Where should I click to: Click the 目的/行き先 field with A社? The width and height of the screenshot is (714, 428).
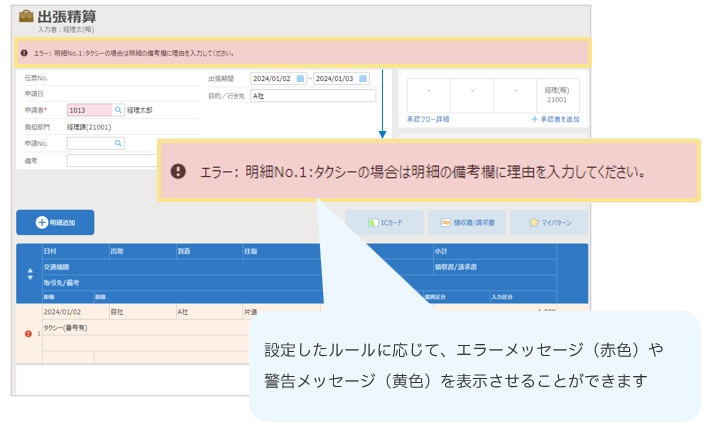point(312,96)
